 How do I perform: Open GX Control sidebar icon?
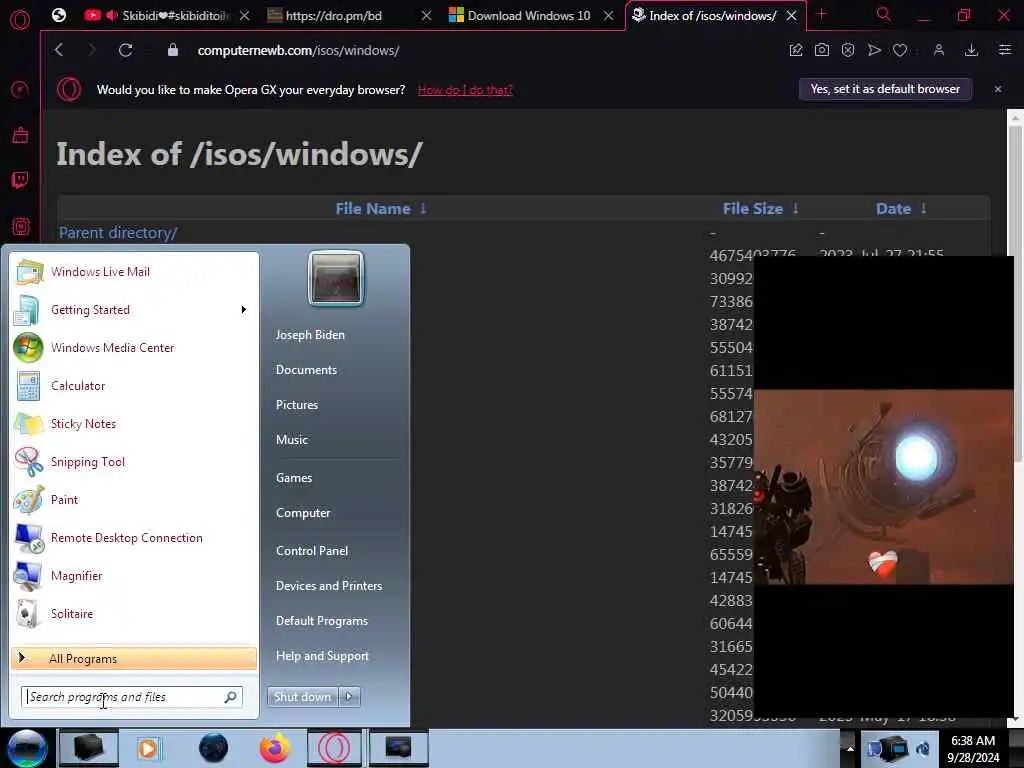pos(20,89)
